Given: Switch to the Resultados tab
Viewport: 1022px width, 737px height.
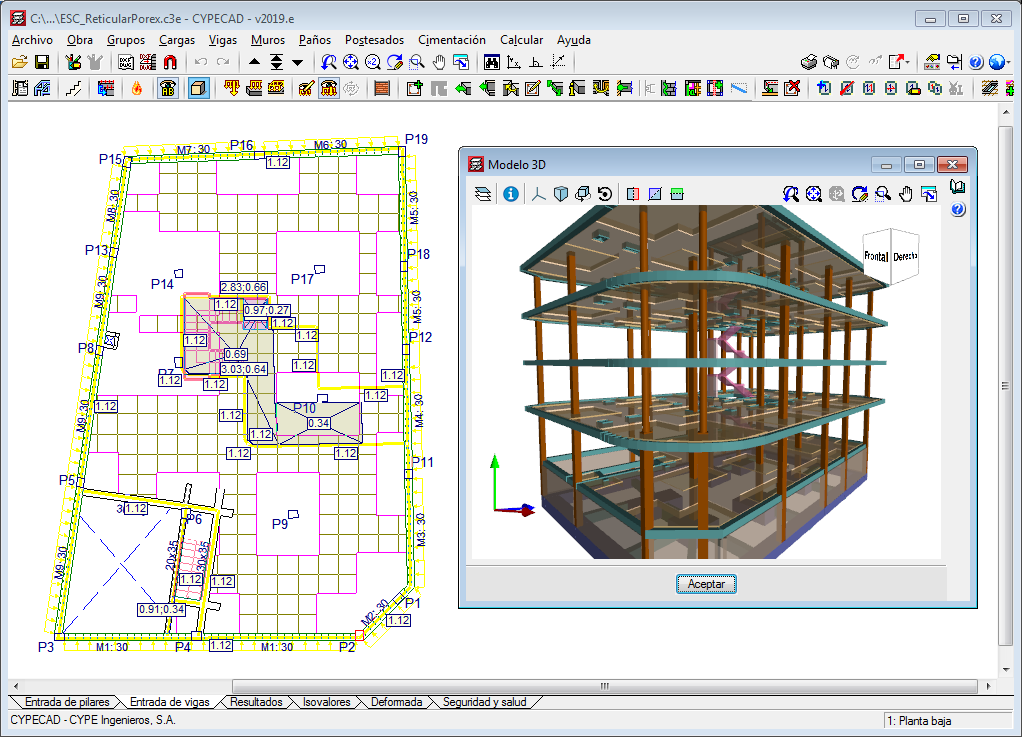Looking at the screenshot, I should click(x=256, y=702).
